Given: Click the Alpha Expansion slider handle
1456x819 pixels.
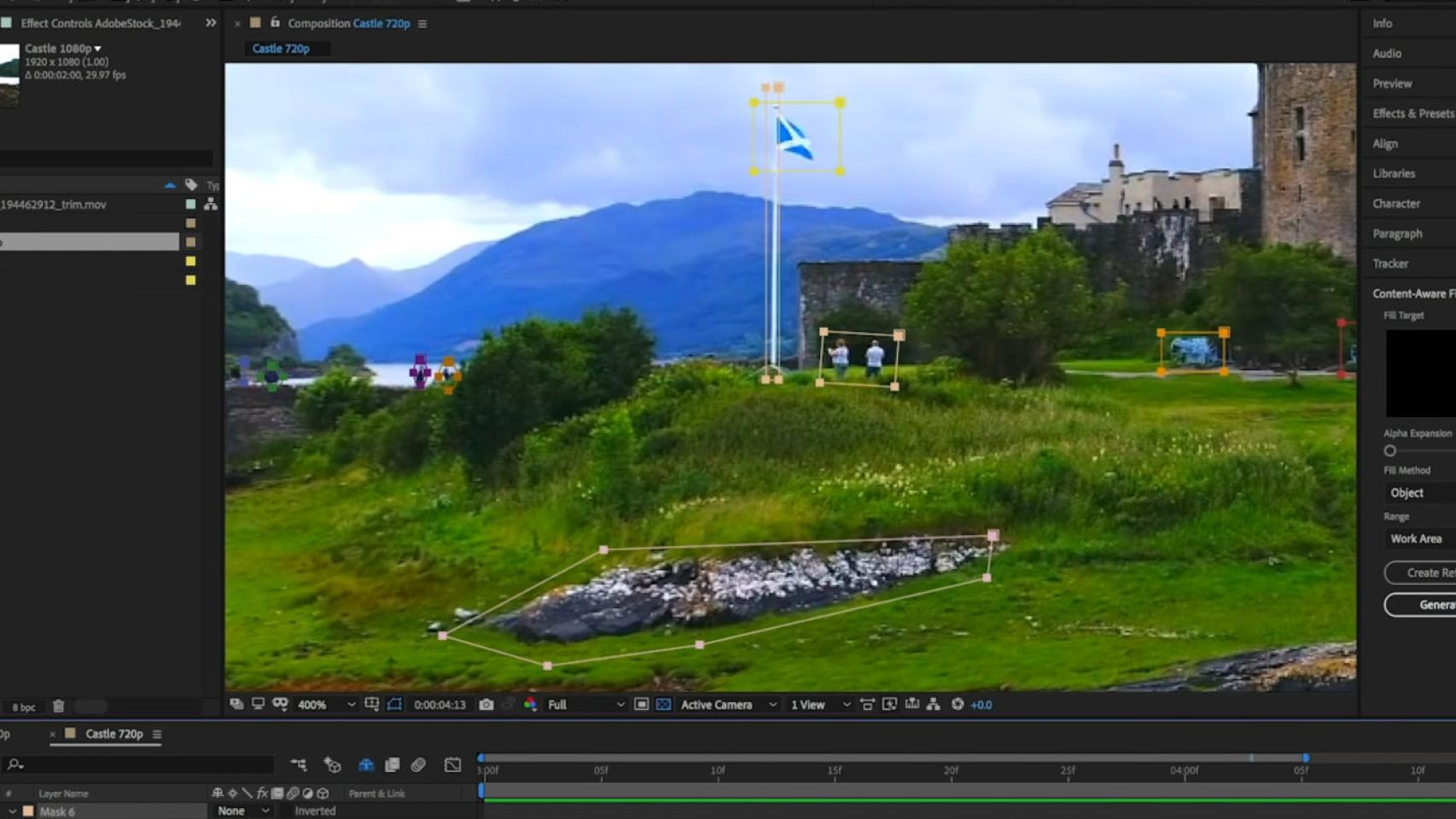Looking at the screenshot, I should 1390,450.
